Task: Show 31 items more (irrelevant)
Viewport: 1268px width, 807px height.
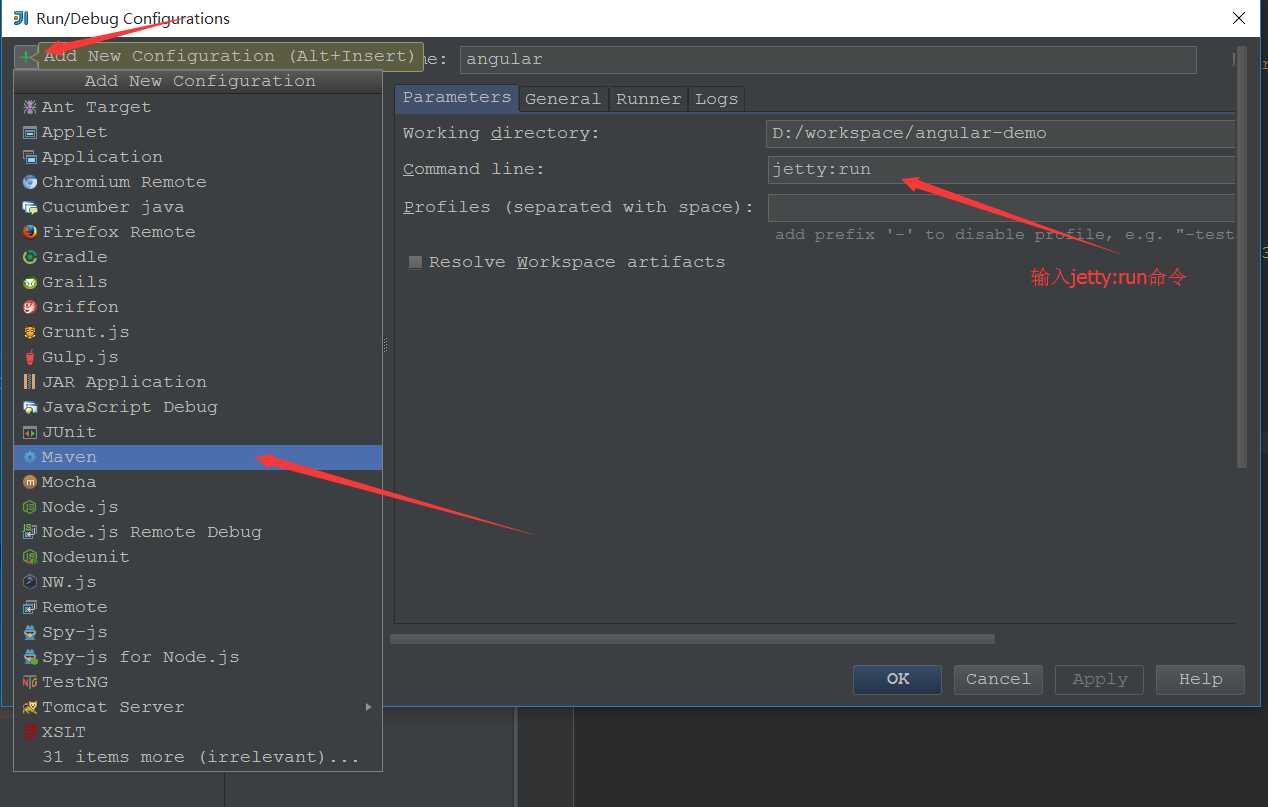Action: tap(198, 757)
